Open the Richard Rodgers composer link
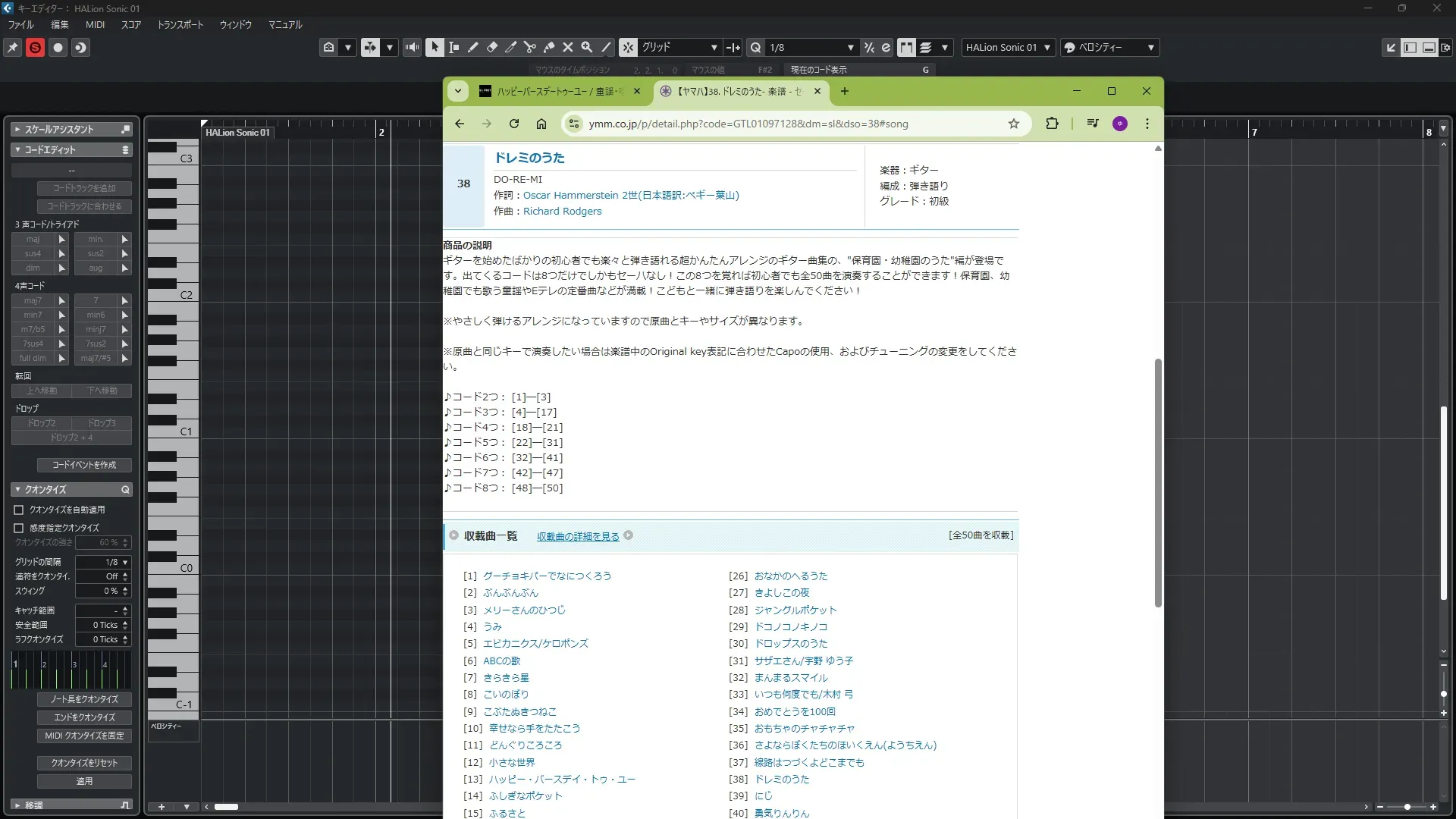 click(x=562, y=212)
